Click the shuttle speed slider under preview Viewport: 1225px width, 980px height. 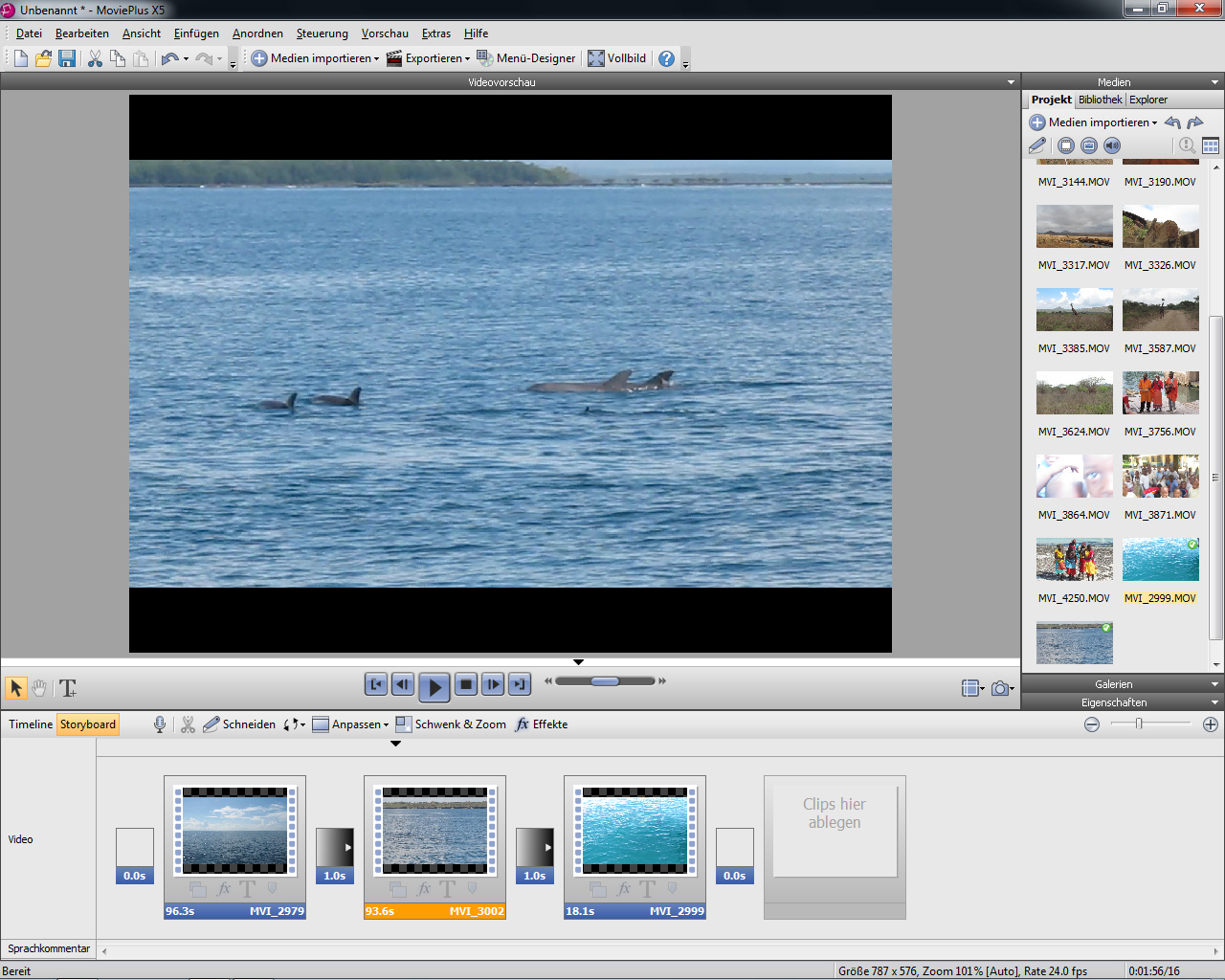tap(605, 681)
